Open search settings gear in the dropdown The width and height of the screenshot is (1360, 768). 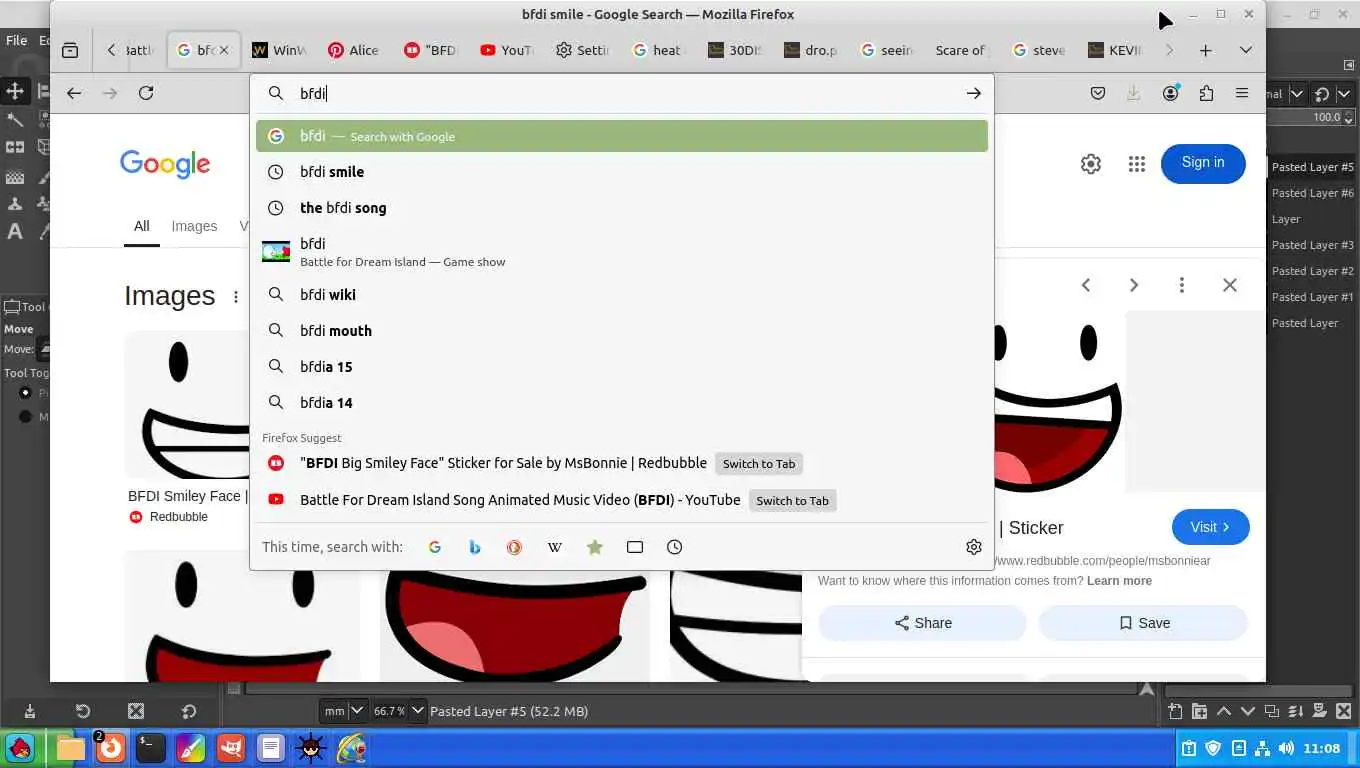974,547
